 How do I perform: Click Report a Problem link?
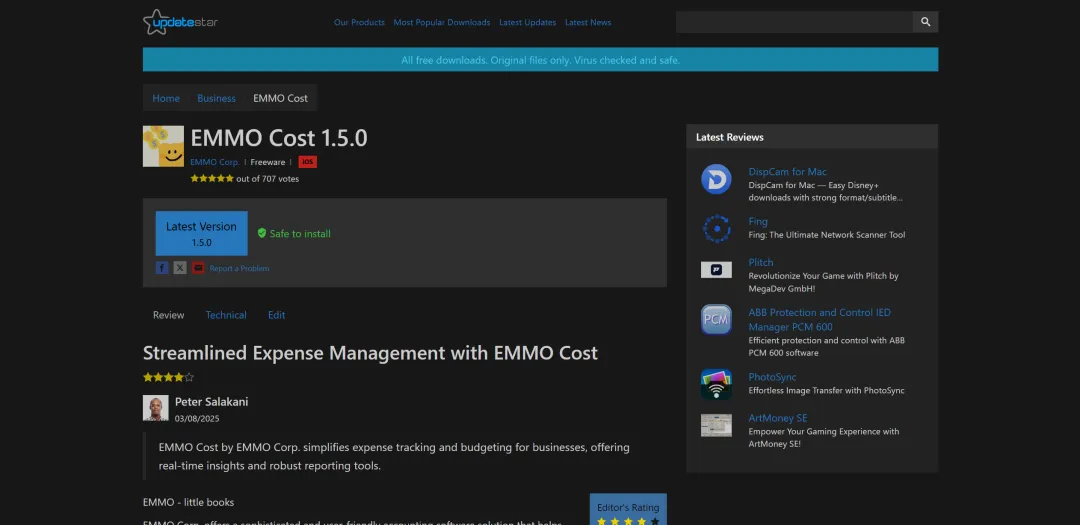(x=239, y=269)
